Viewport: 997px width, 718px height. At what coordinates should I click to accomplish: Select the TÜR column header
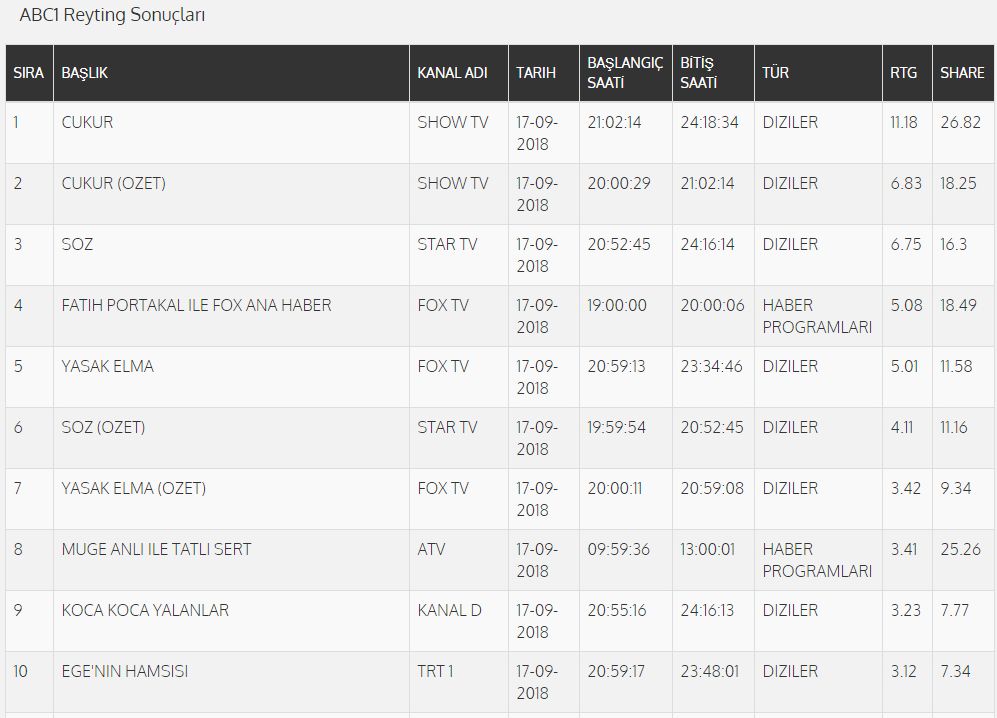pos(818,73)
